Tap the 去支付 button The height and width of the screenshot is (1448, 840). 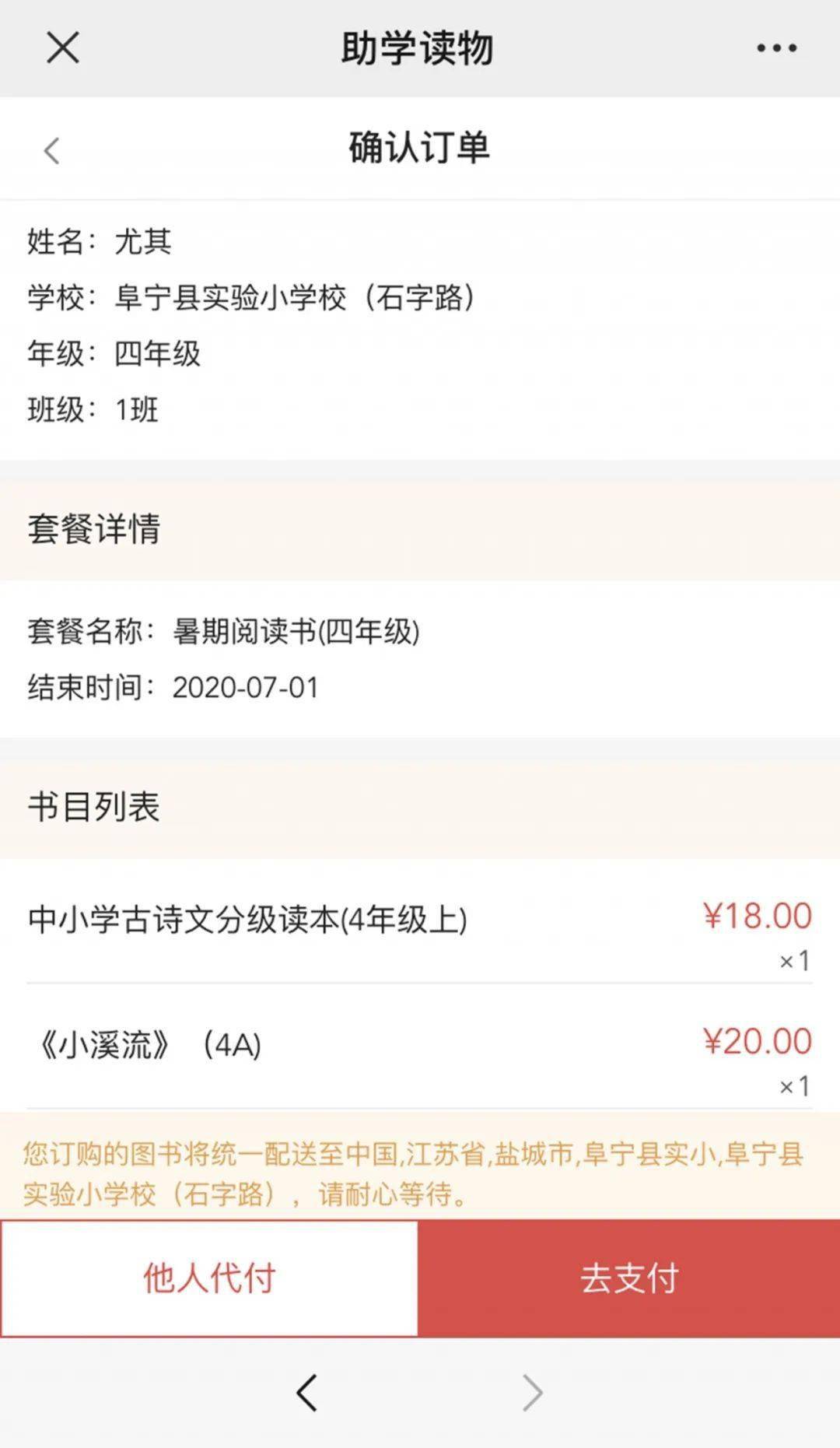[x=628, y=1278]
